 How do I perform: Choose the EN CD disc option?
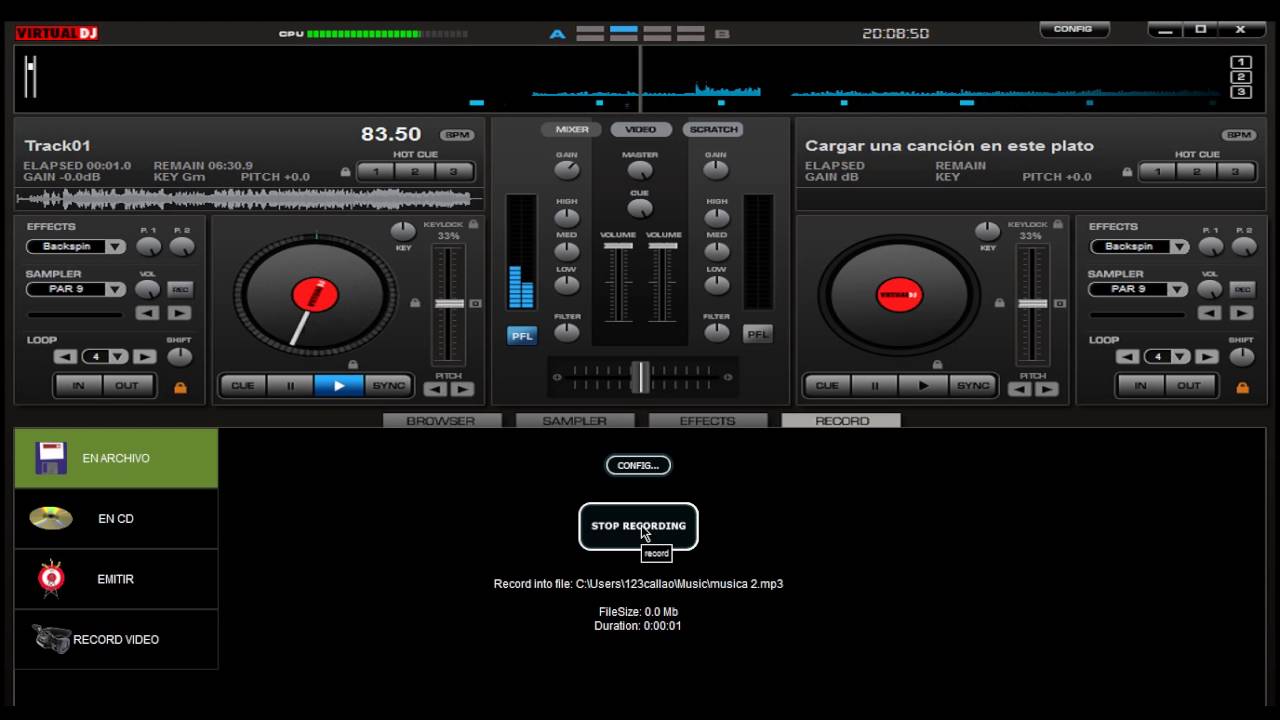(116, 519)
